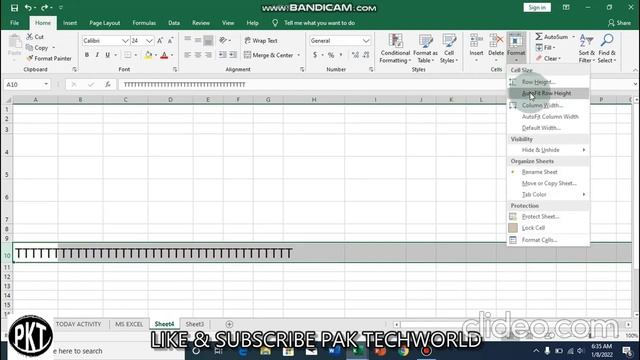Toggle Underline formatting
This screenshot has height=360, width=640.
107,55
